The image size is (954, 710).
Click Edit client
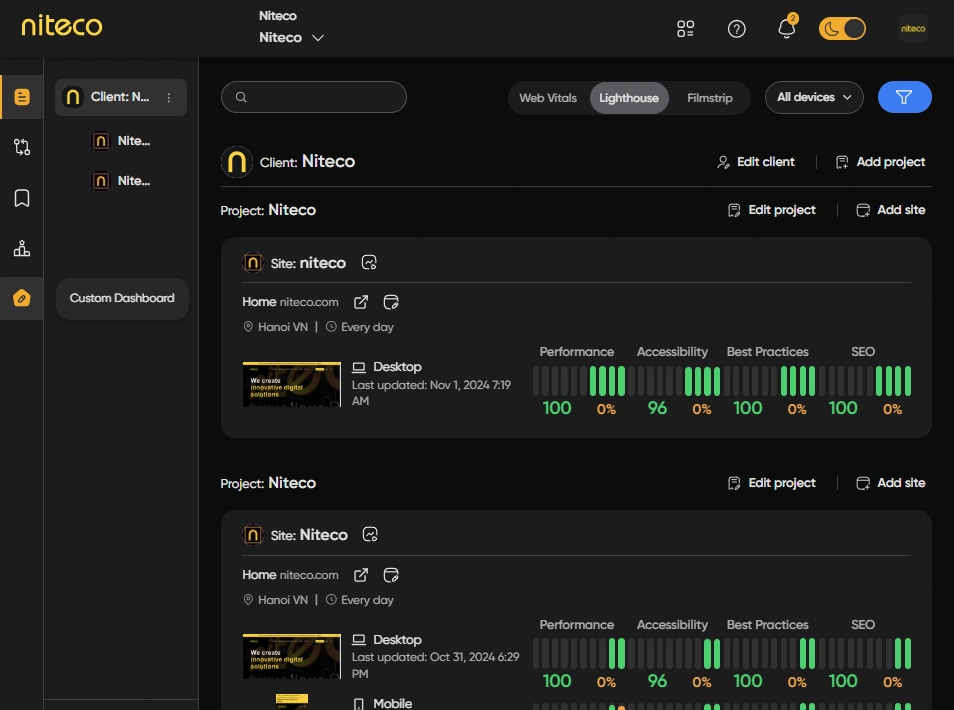coord(756,162)
